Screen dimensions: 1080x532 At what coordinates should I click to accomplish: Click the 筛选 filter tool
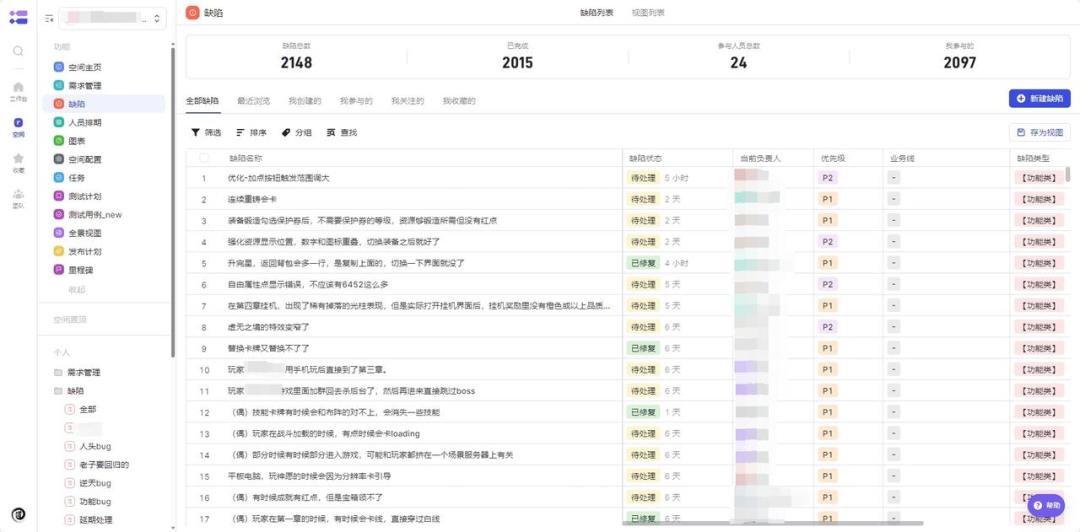[206, 132]
